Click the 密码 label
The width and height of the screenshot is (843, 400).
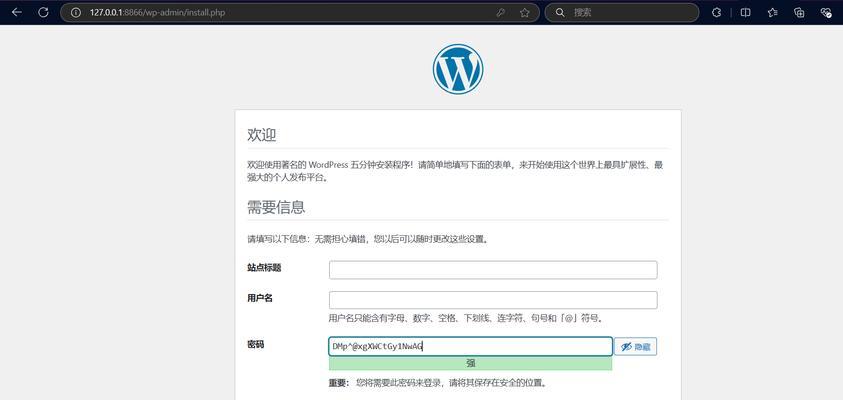[x=256, y=345]
